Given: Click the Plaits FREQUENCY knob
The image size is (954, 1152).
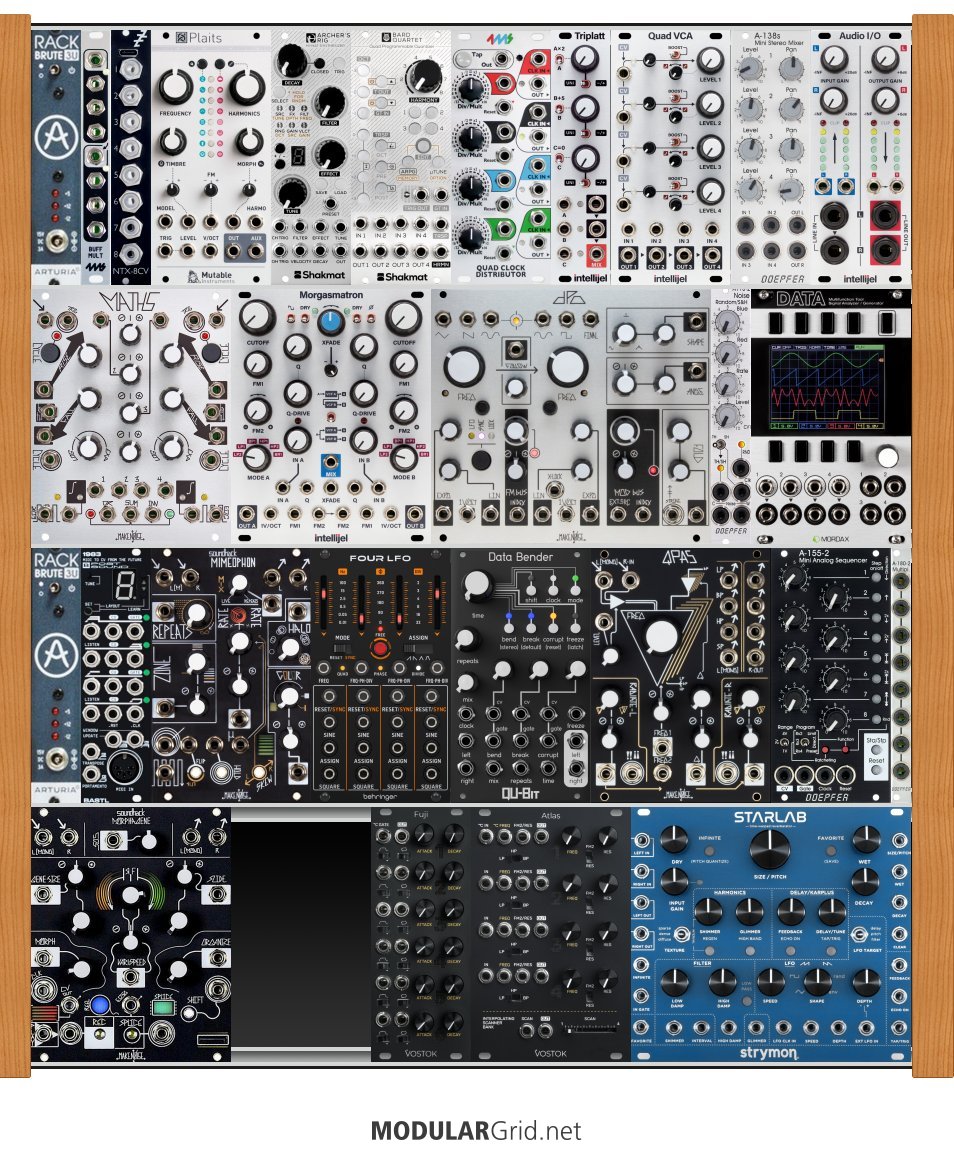Looking at the screenshot, I should pyautogui.click(x=176, y=87).
